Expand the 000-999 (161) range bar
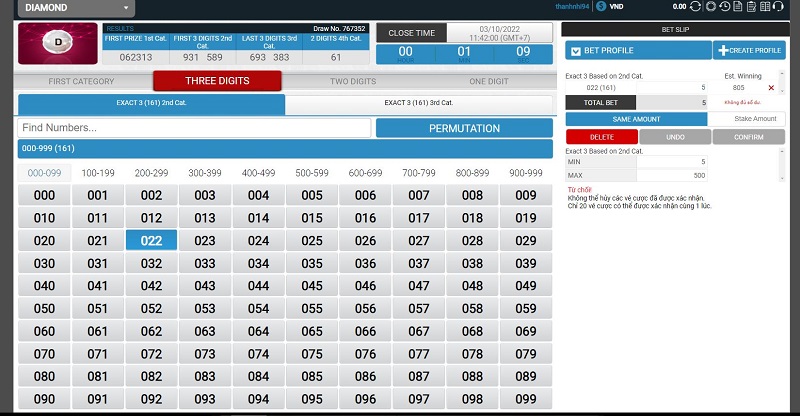 click(285, 149)
